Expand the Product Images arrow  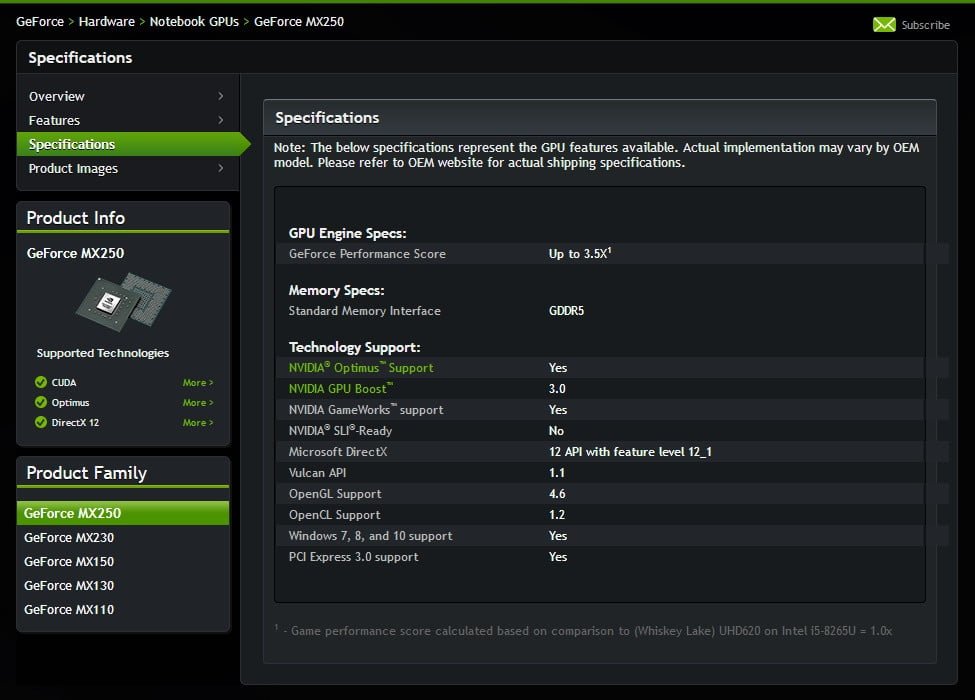click(221, 168)
